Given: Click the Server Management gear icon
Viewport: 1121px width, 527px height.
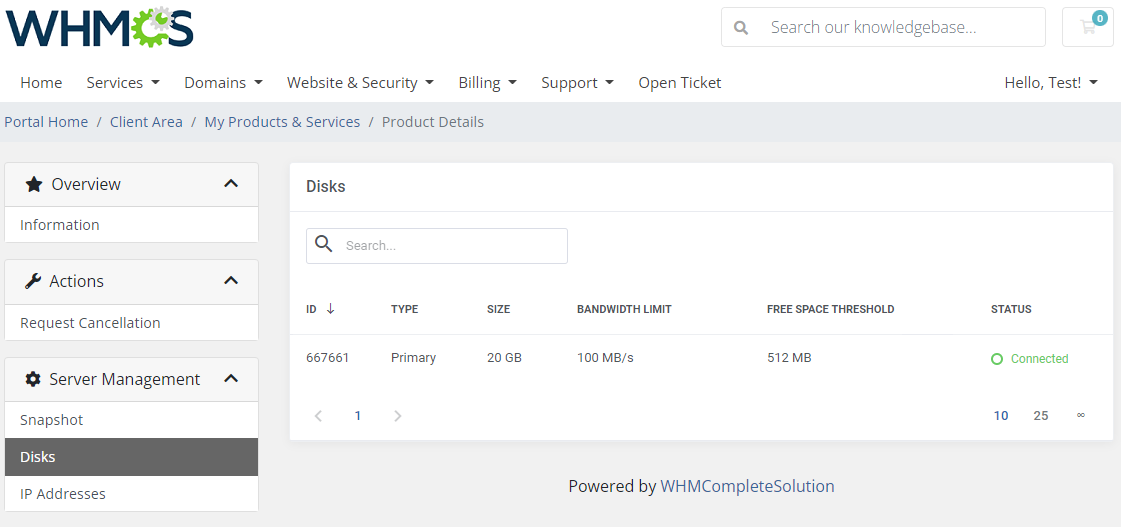Looking at the screenshot, I should pyautogui.click(x=33, y=379).
